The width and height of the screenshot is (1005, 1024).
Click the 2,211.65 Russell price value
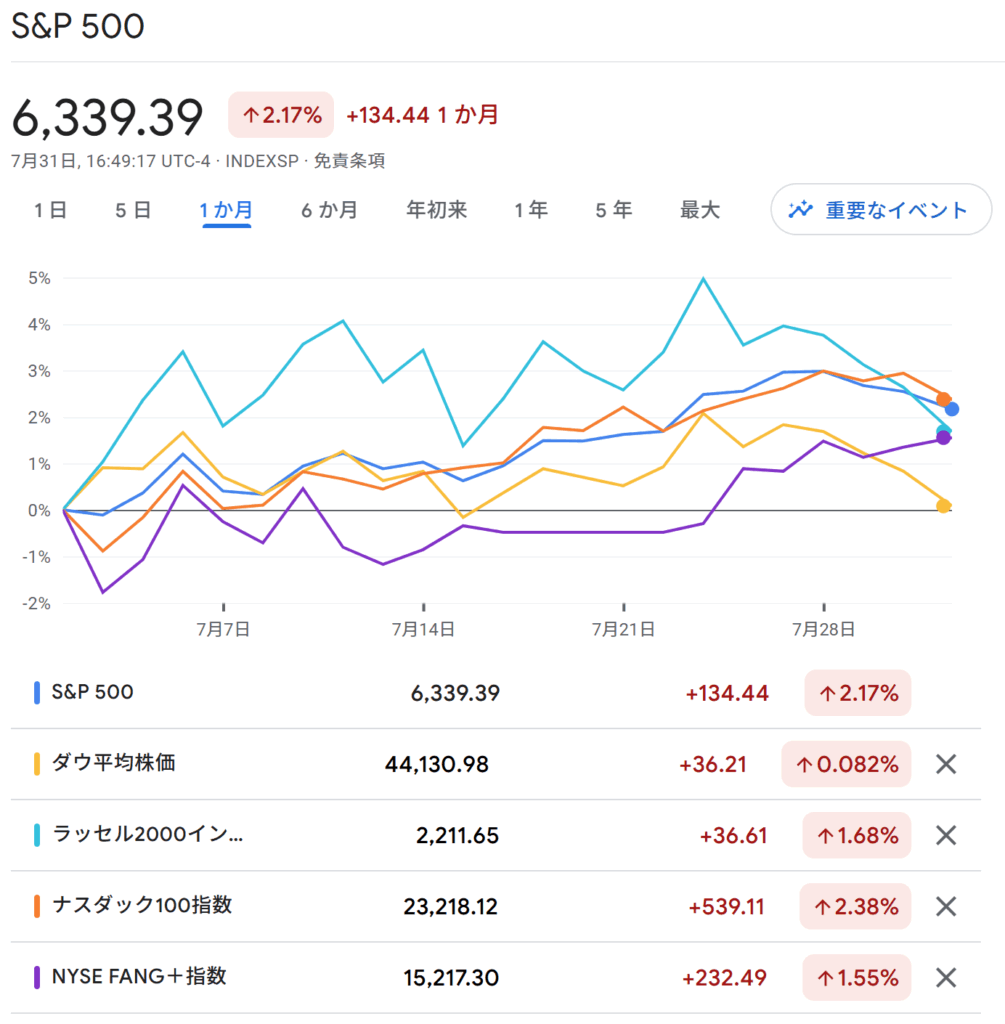point(458,835)
